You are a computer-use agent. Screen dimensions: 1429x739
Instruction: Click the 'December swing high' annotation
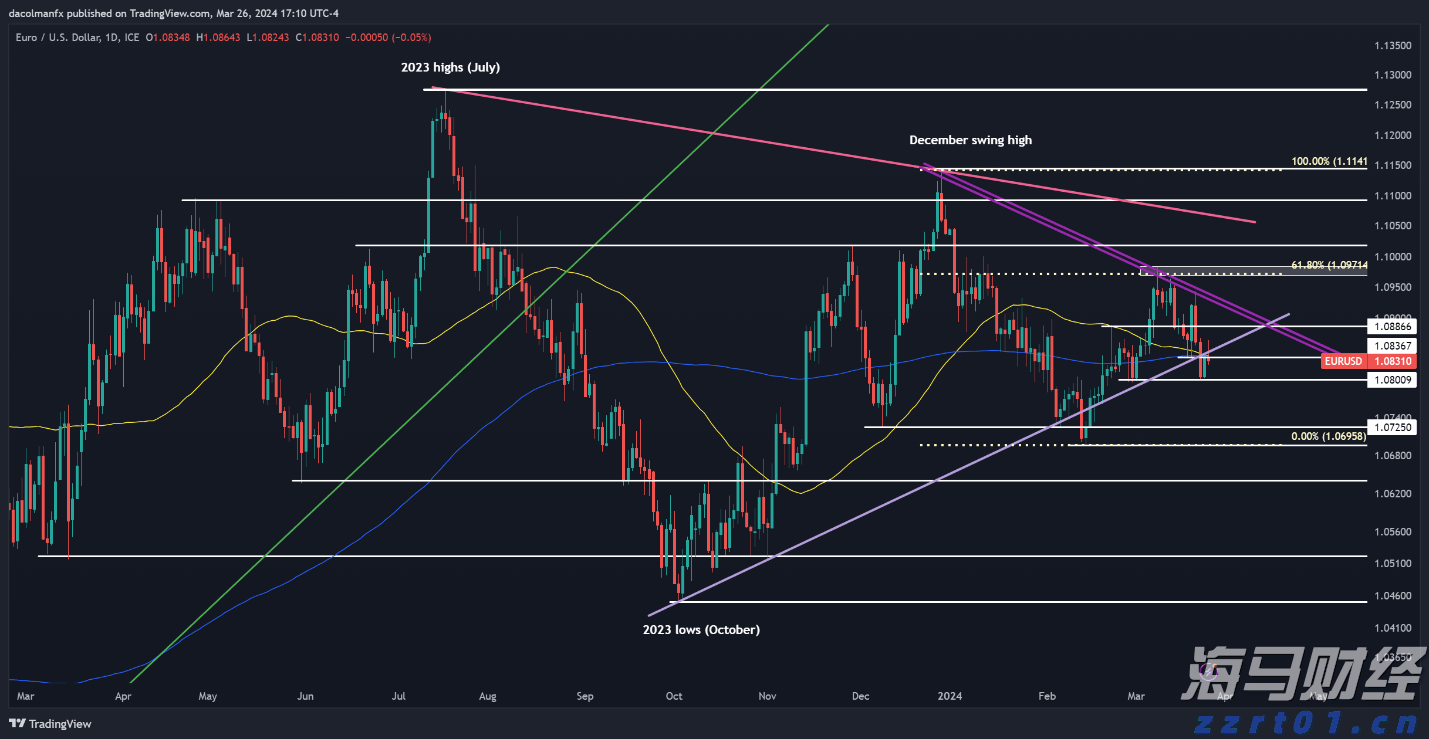click(x=970, y=141)
